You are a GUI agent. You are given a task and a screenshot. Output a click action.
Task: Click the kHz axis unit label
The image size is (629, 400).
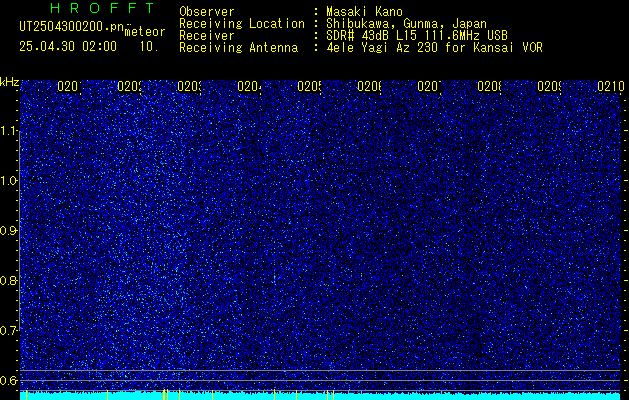(x=9, y=82)
